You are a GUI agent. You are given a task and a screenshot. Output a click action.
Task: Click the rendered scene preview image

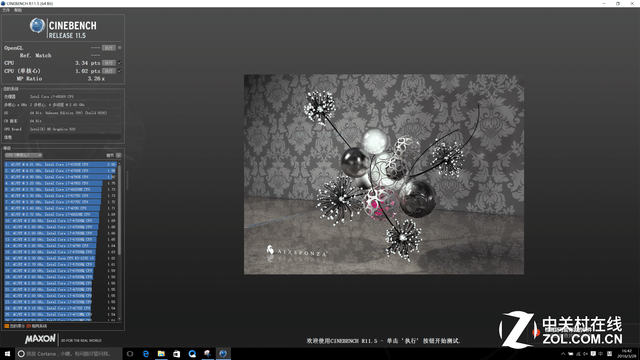point(384,174)
